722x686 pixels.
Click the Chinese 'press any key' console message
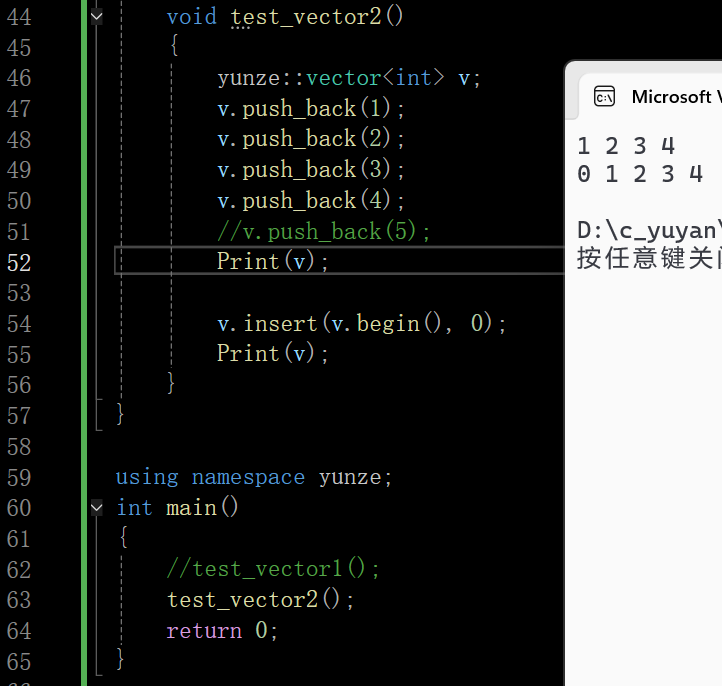click(x=649, y=258)
